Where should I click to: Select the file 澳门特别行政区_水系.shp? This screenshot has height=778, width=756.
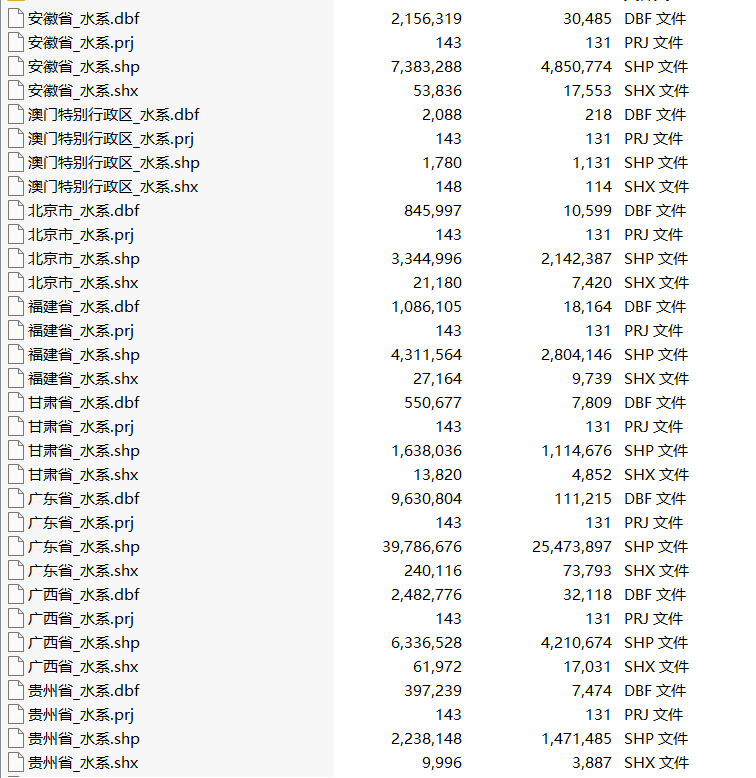pyautogui.click(x=114, y=163)
